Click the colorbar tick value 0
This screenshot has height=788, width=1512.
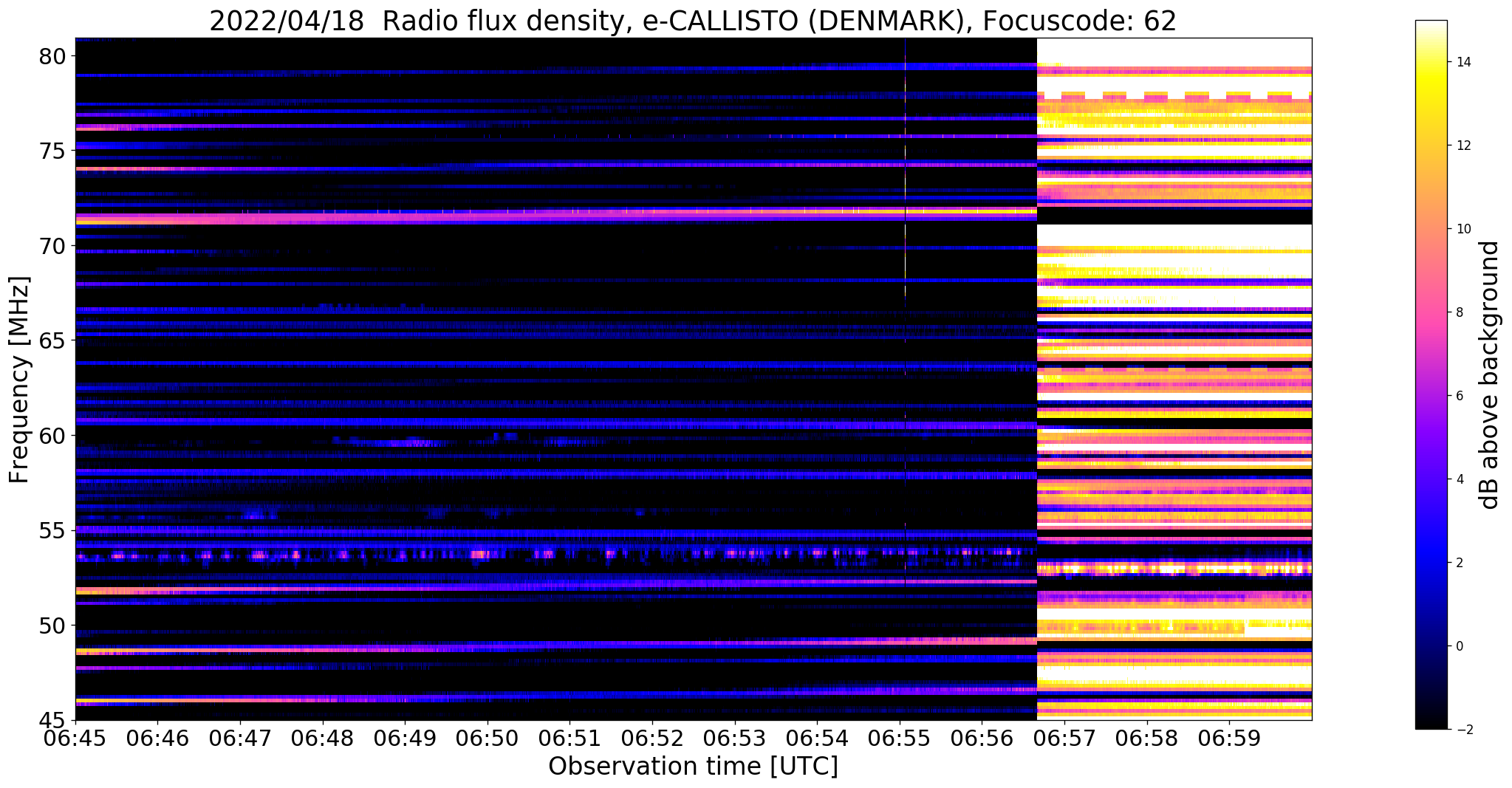click(x=1460, y=646)
